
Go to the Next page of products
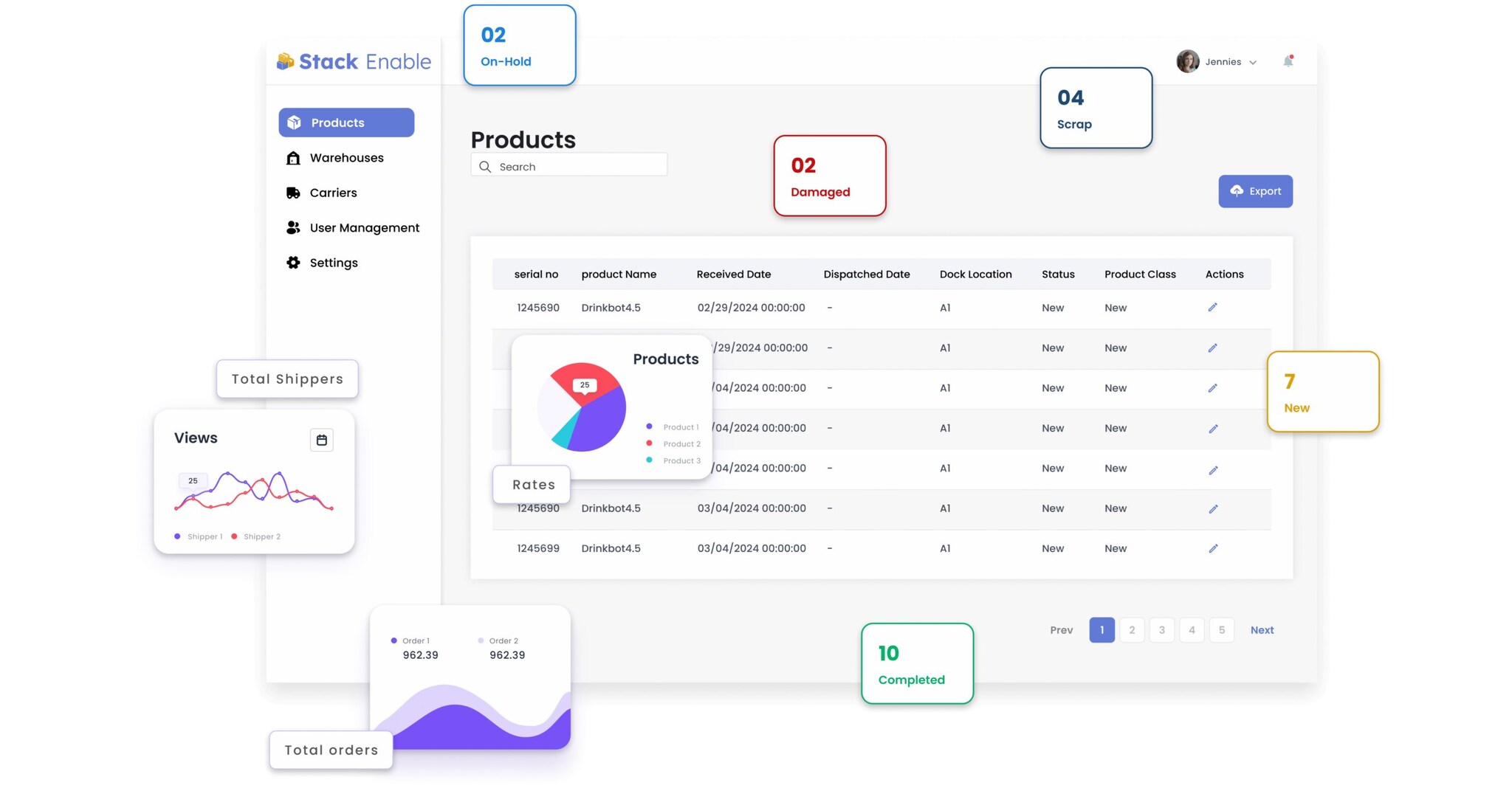click(x=1262, y=629)
